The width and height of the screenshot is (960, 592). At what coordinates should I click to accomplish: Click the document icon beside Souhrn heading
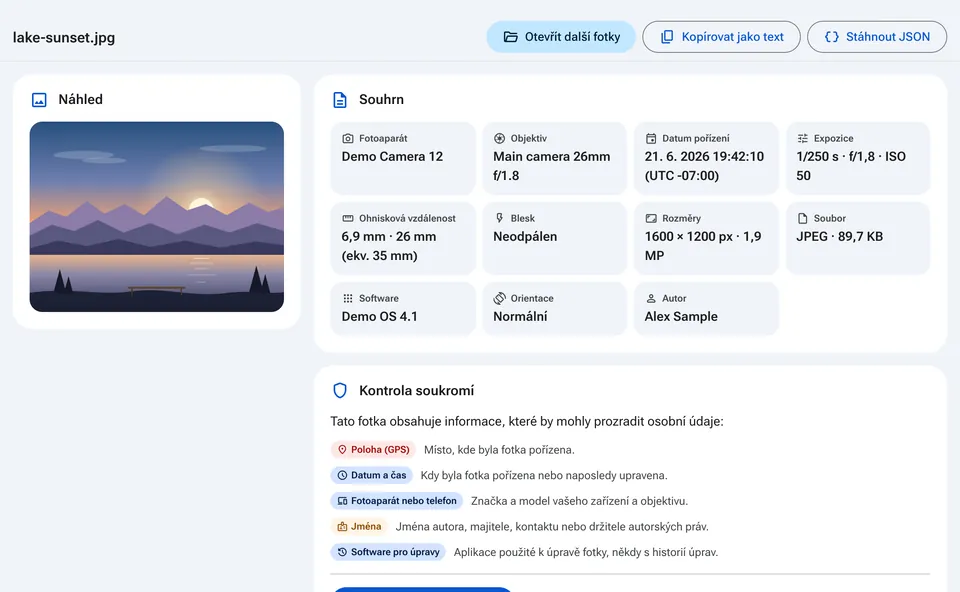(x=340, y=100)
